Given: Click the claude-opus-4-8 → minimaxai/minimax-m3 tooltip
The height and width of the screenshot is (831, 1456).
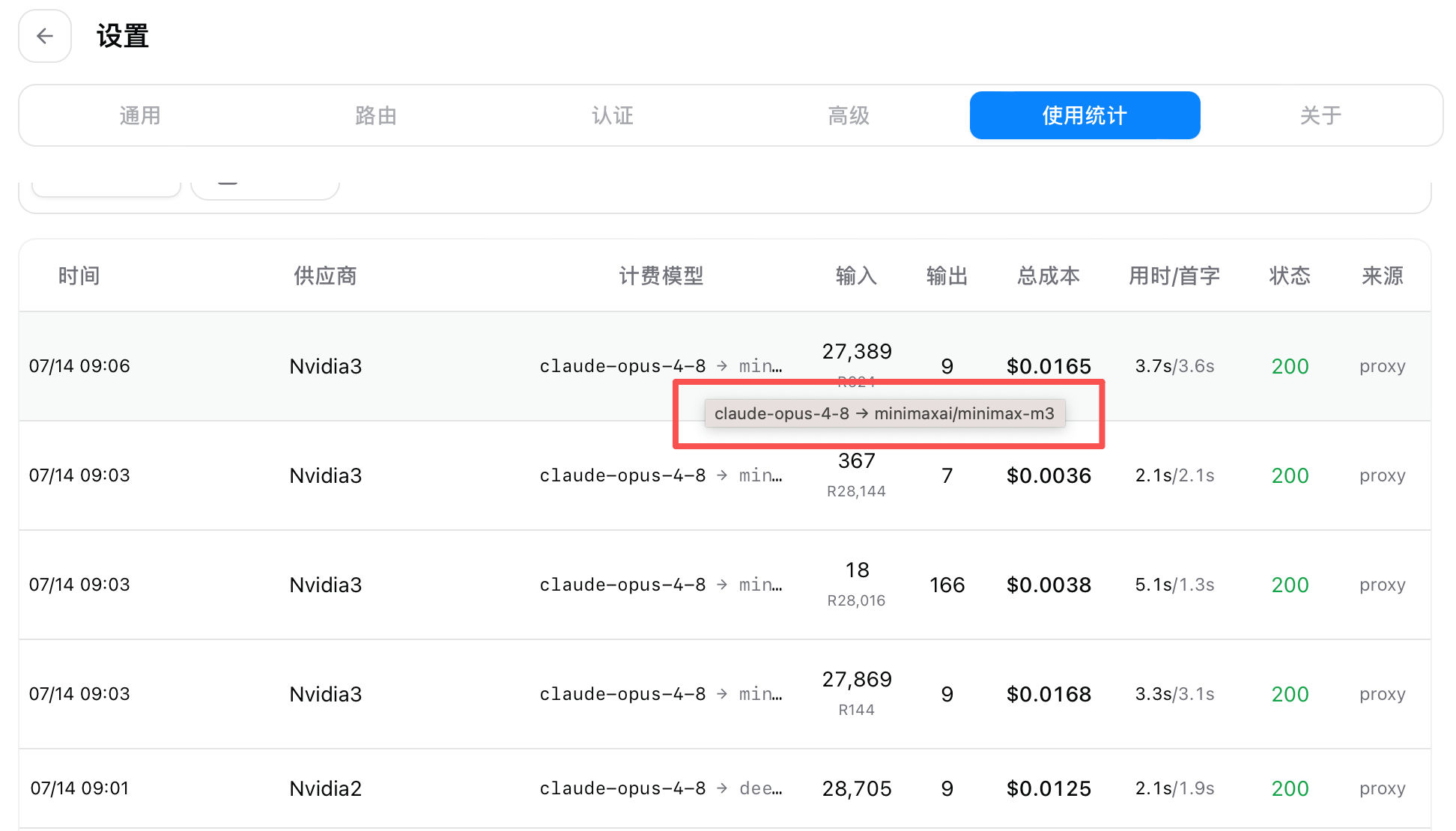Looking at the screenshot, I should click(x=885, y=413).
